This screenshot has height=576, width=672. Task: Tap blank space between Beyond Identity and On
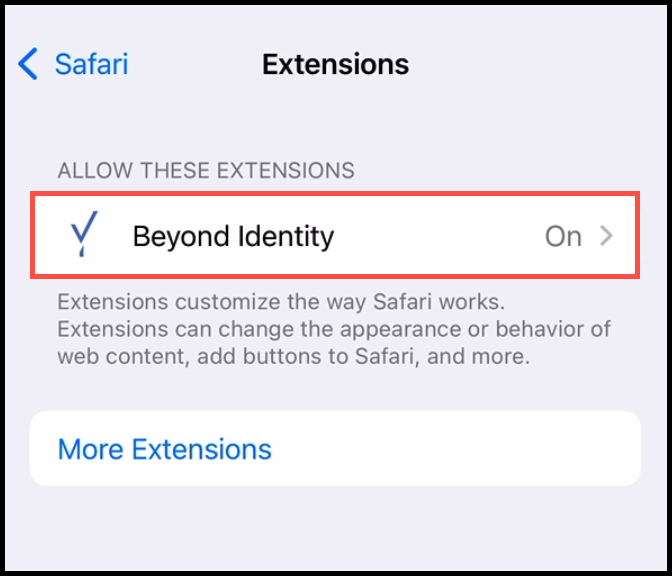(437, 236)
